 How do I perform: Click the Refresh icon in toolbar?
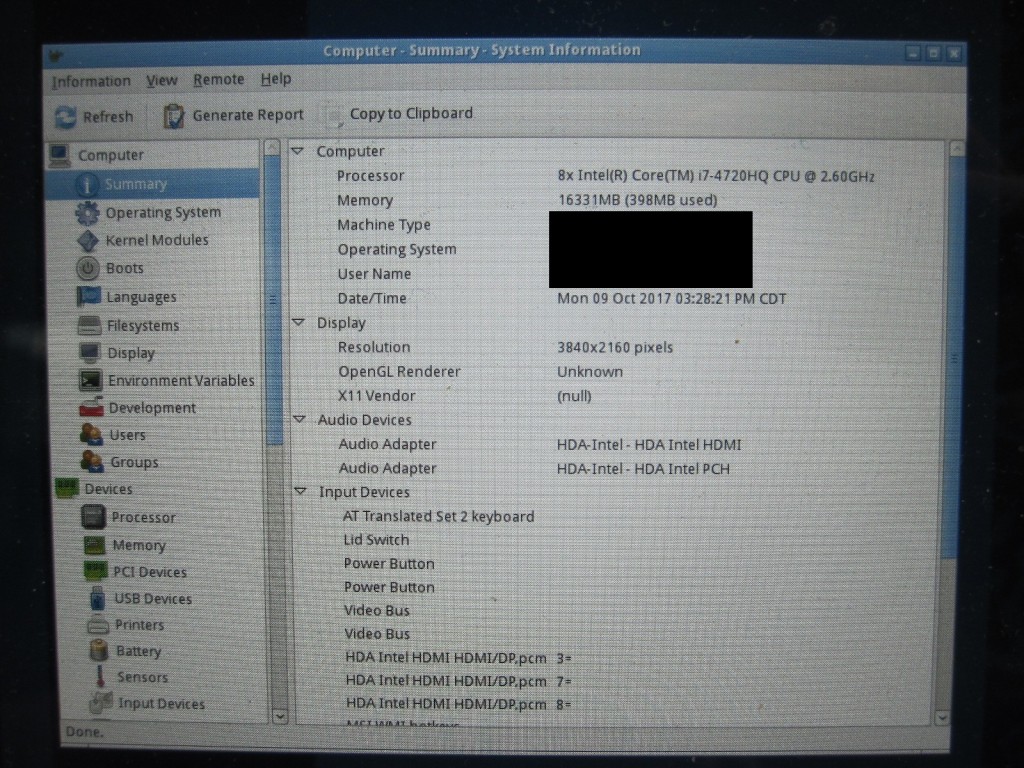pyautogui.click(x=65, y=117)
